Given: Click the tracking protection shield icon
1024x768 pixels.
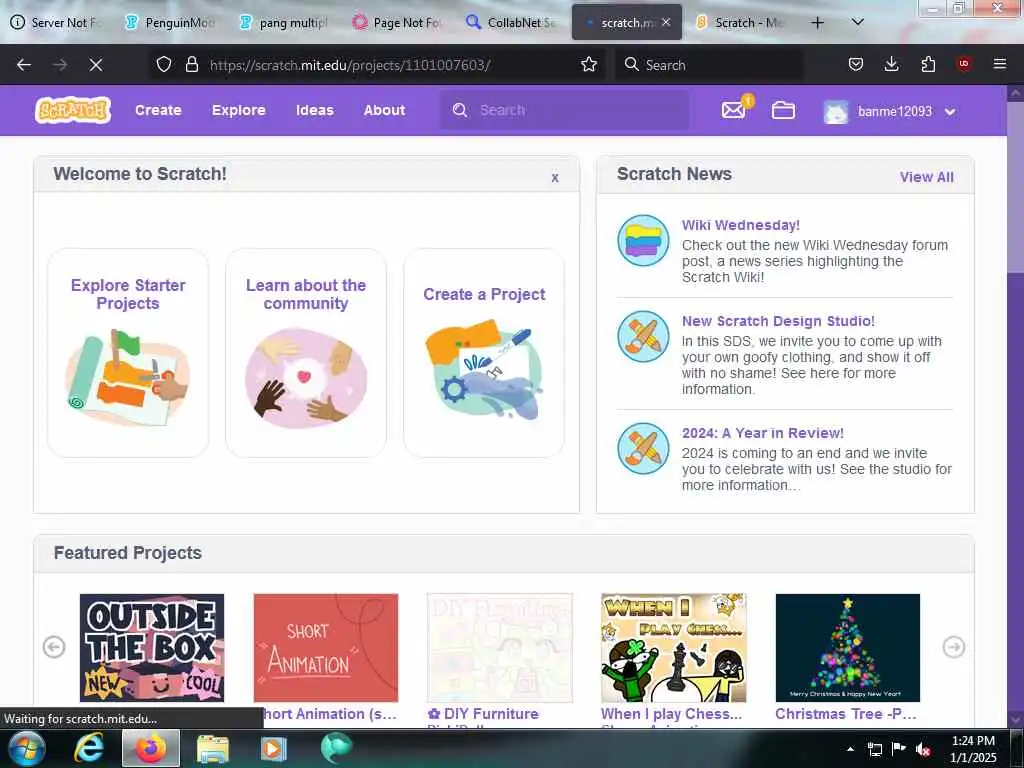Looking at the screenshot, I should 164,64.
